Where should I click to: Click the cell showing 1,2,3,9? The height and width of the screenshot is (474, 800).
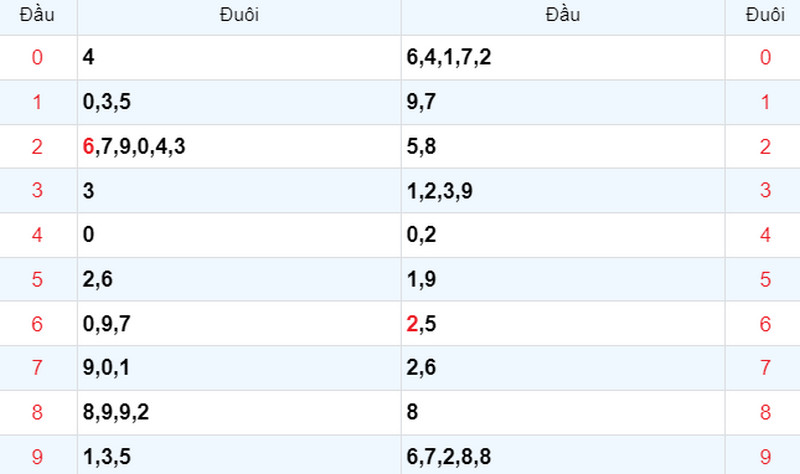[x=563, y=191]
